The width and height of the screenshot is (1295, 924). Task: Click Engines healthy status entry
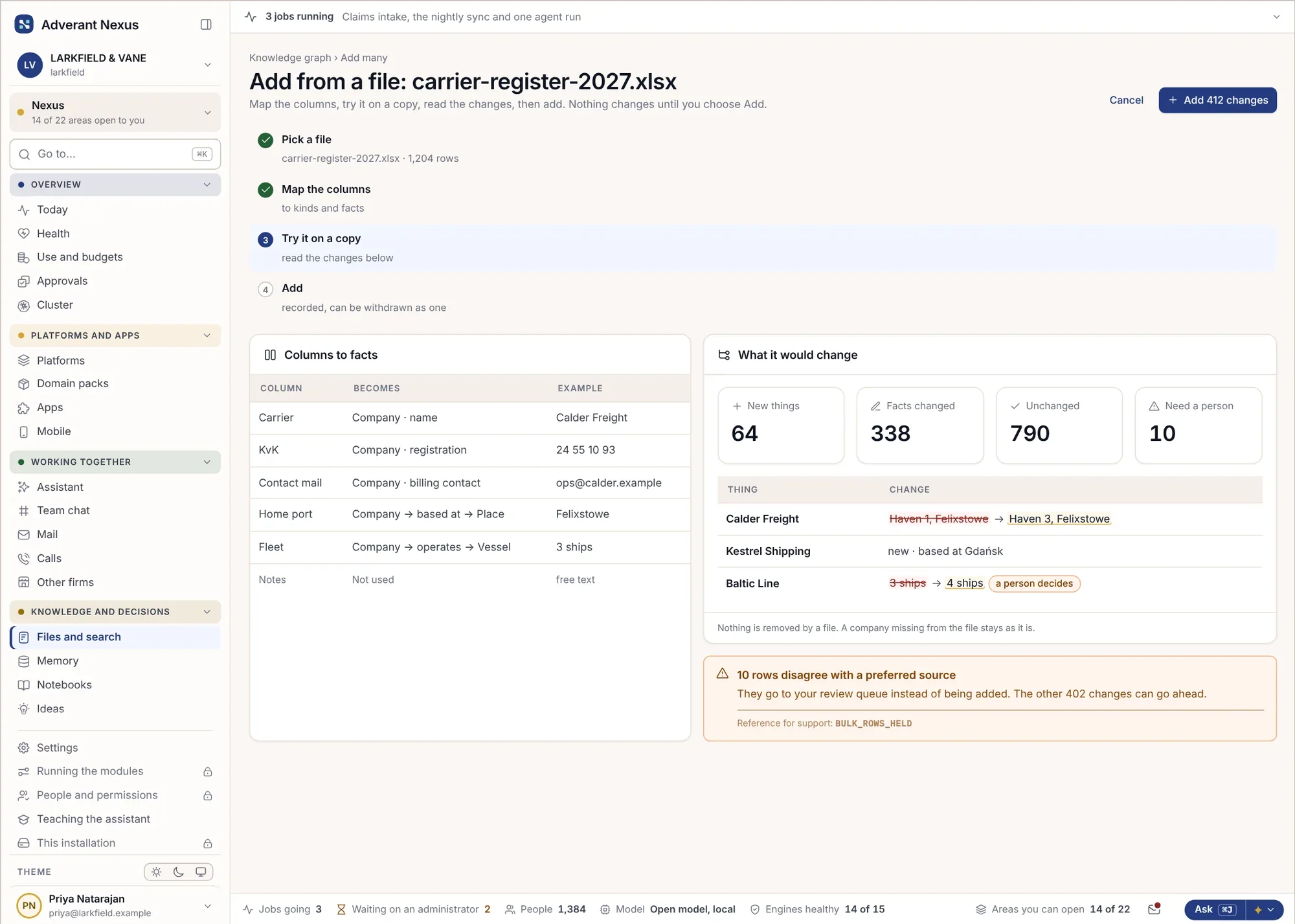(817, 910)
